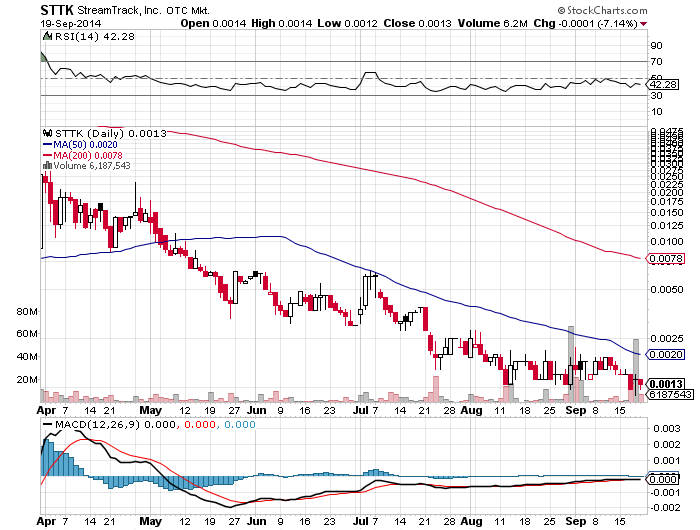Click the 19-Sep-2014 date label
The image size is (700, 530).
tap(71, 24)
